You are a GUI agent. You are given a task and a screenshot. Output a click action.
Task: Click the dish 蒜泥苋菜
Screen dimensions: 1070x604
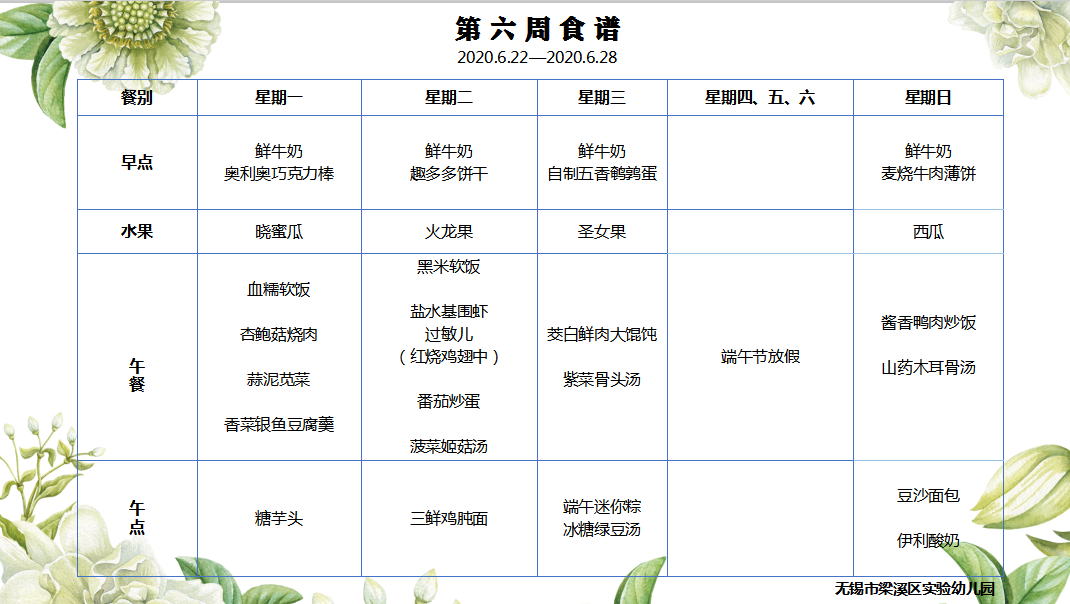(x=278, y=379)
